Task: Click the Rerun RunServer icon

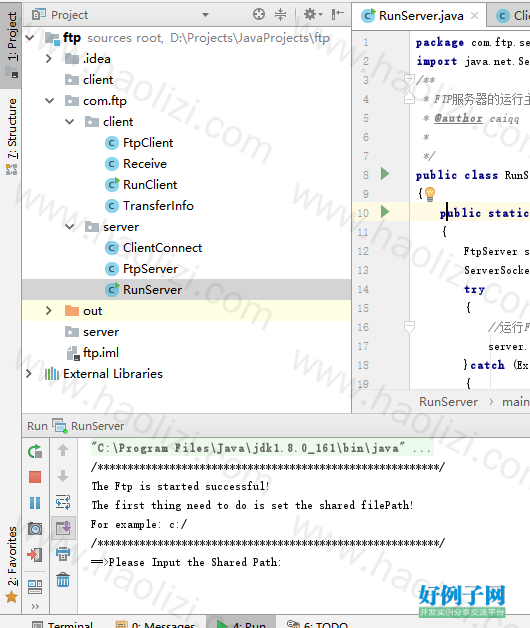Action: click(35, 451)
